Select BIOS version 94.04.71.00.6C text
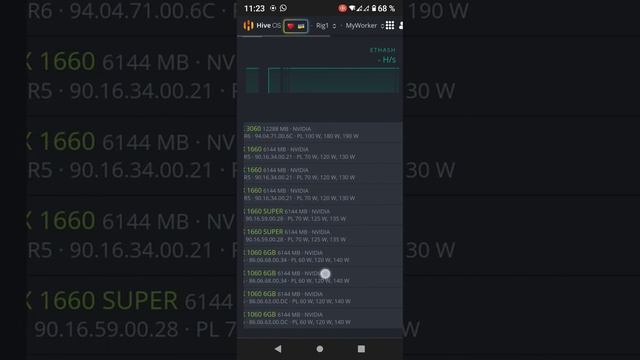The image size is (640, 360). click(x=273, y=136)
